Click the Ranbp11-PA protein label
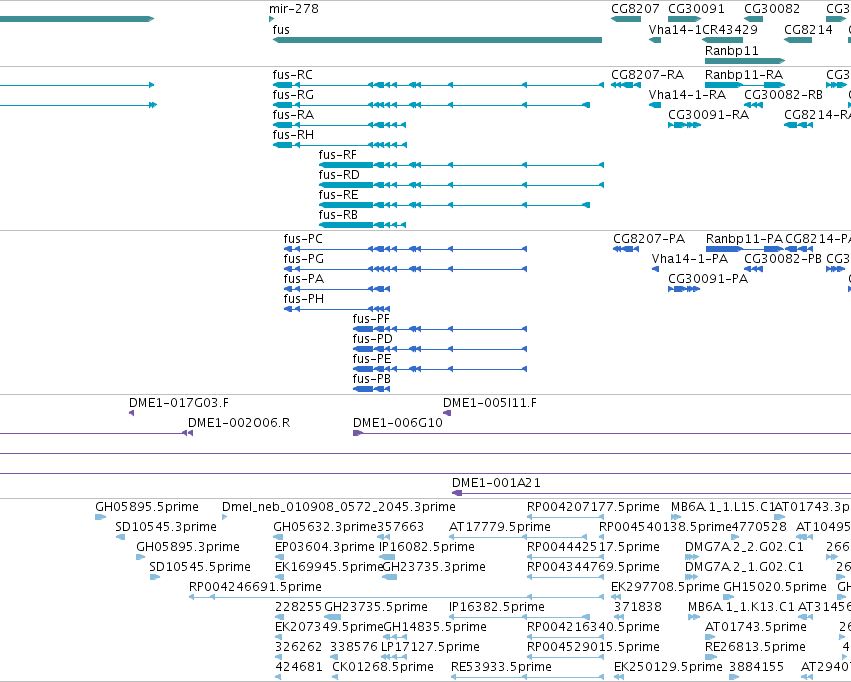Screen dimensions: 851x682 (x=744, y=239)
